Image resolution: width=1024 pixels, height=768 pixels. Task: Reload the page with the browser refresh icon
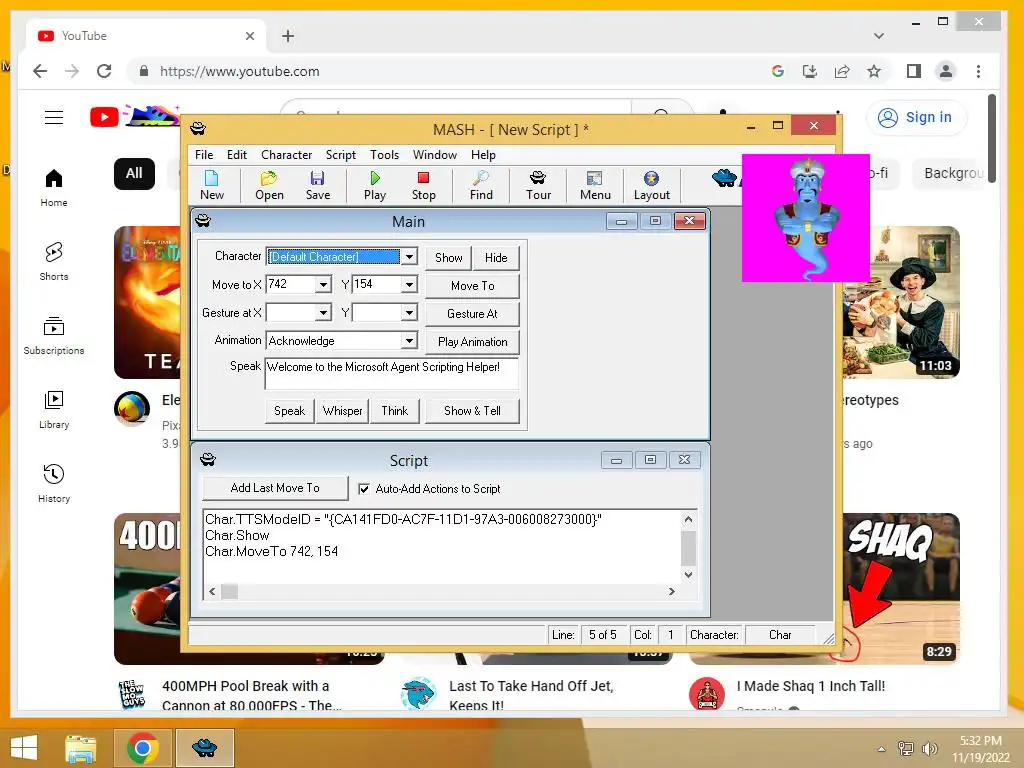point(104,71)
